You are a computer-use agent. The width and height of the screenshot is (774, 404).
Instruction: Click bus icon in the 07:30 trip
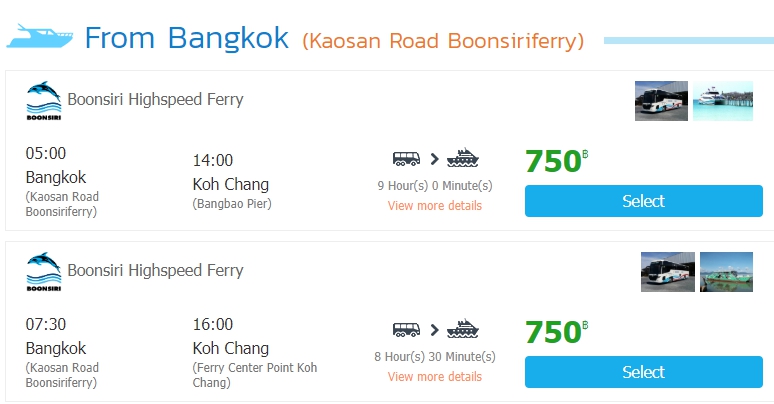point(407,329)
